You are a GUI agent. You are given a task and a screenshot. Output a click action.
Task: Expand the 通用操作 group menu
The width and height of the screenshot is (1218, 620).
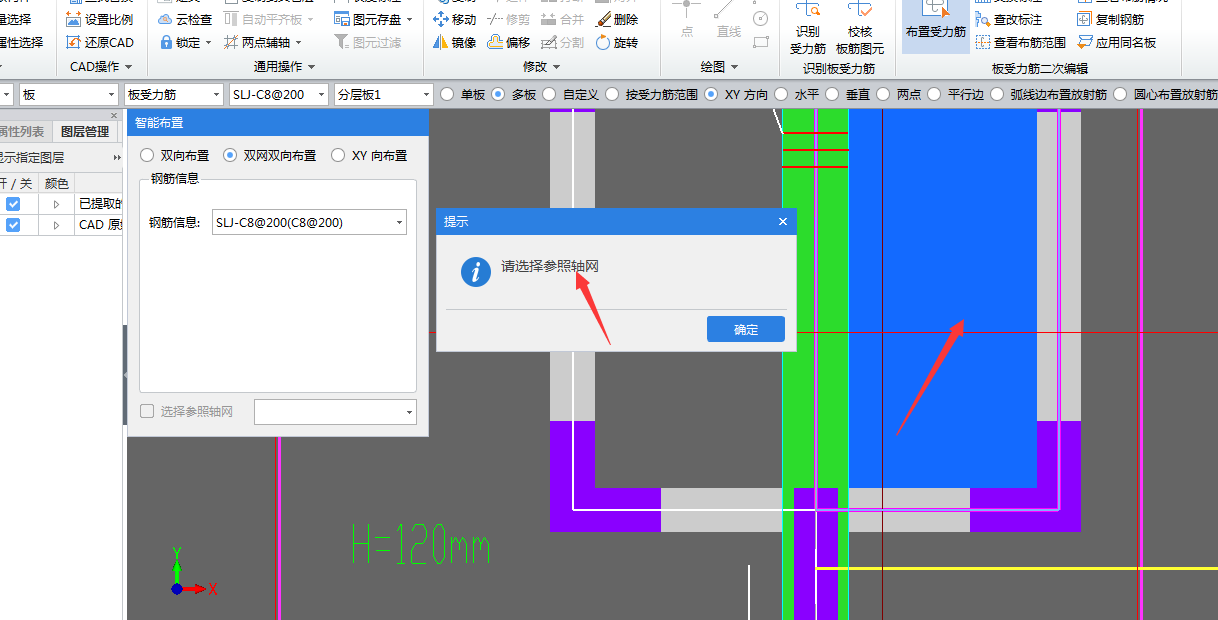pyautogui.click(x=285, y=67)
